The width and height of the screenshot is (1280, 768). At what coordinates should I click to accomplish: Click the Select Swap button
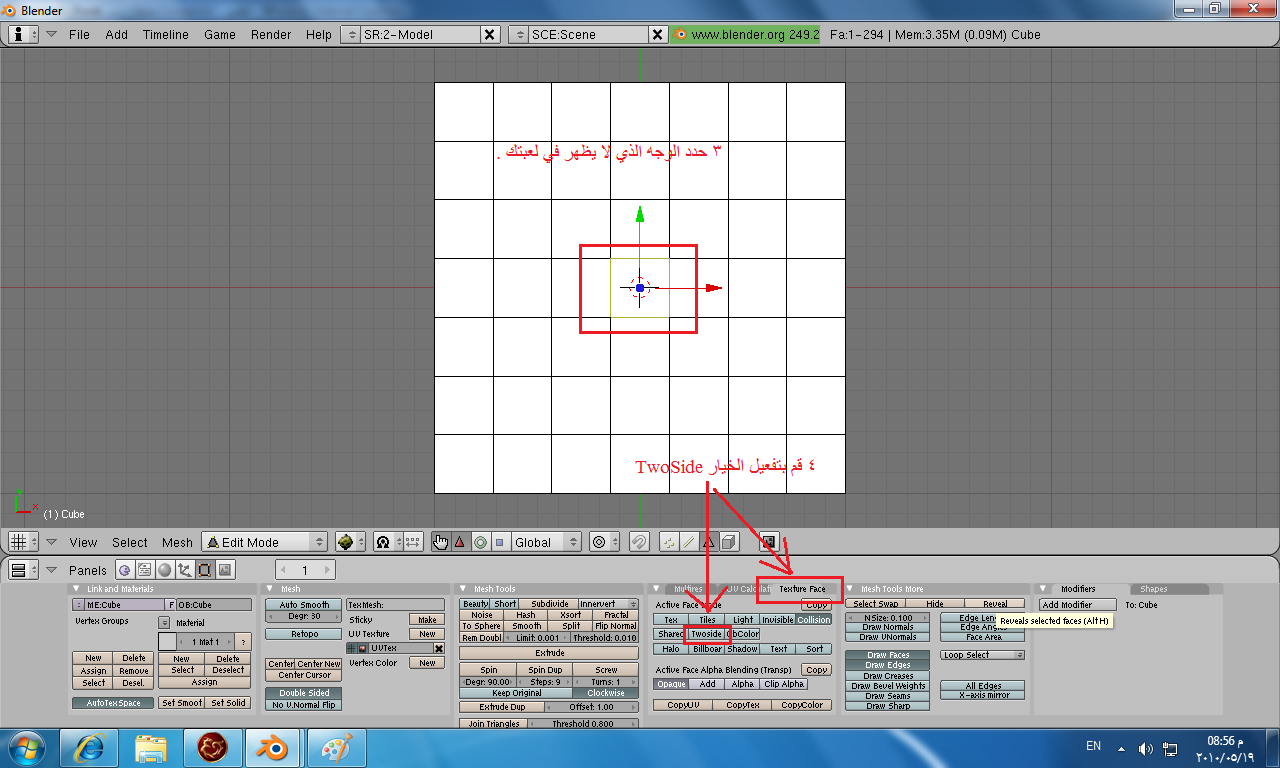coord(874,604)
